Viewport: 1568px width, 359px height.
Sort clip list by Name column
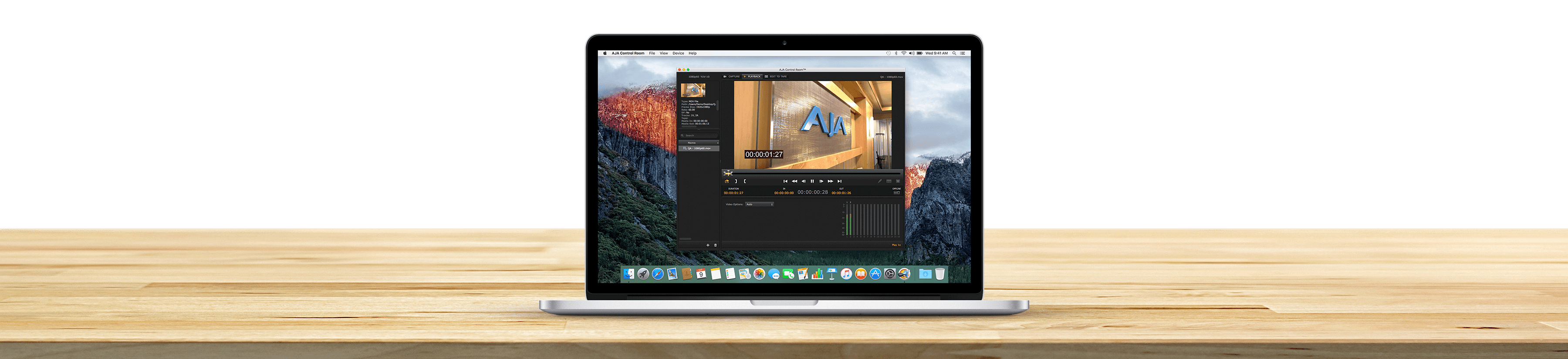click(x=699, y=143)
